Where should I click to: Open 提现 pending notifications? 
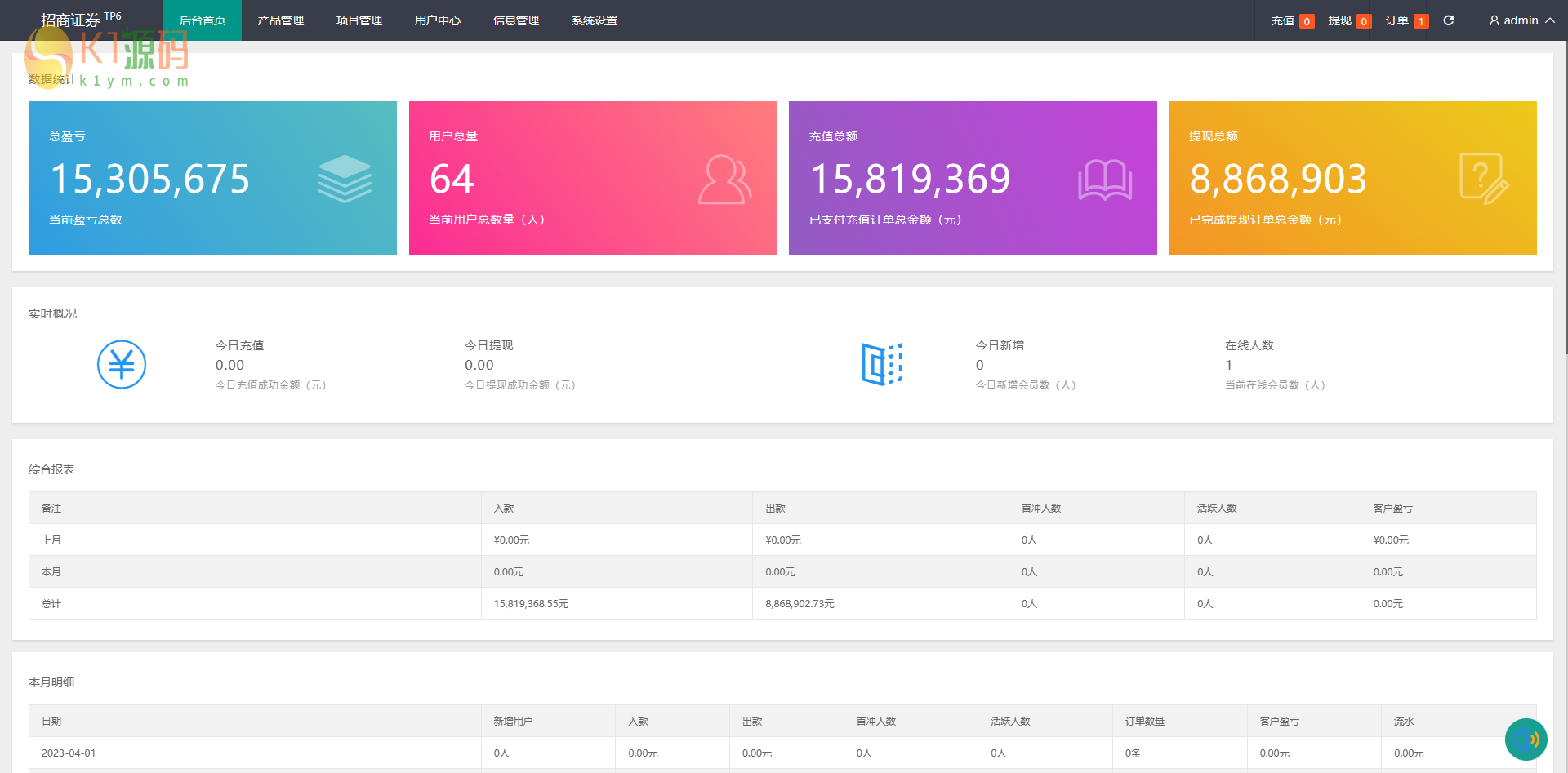(x=1349, y=20)
